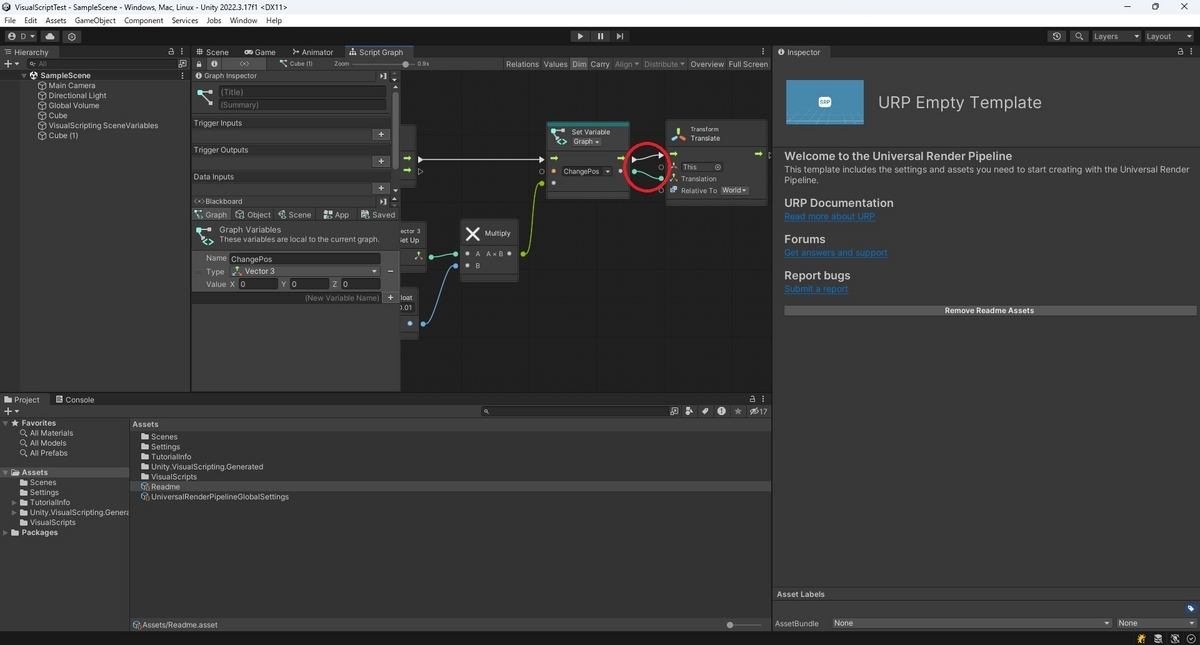Viewport: 1200px width, 645px height.
Task: Switch to Saved variables tab in Blackboard
Action: [x=377, y=214]
